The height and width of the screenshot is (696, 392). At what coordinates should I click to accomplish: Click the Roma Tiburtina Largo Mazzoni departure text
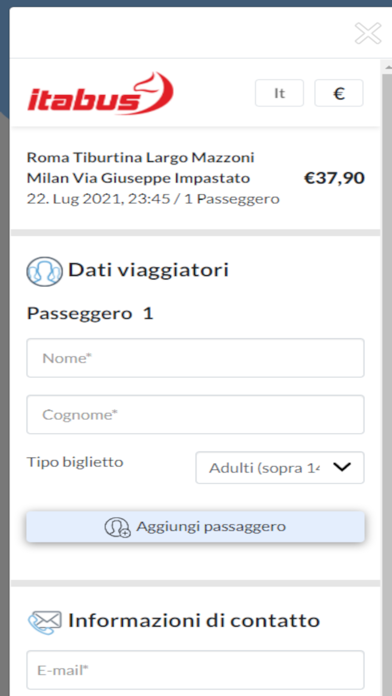tap(141, 158)
